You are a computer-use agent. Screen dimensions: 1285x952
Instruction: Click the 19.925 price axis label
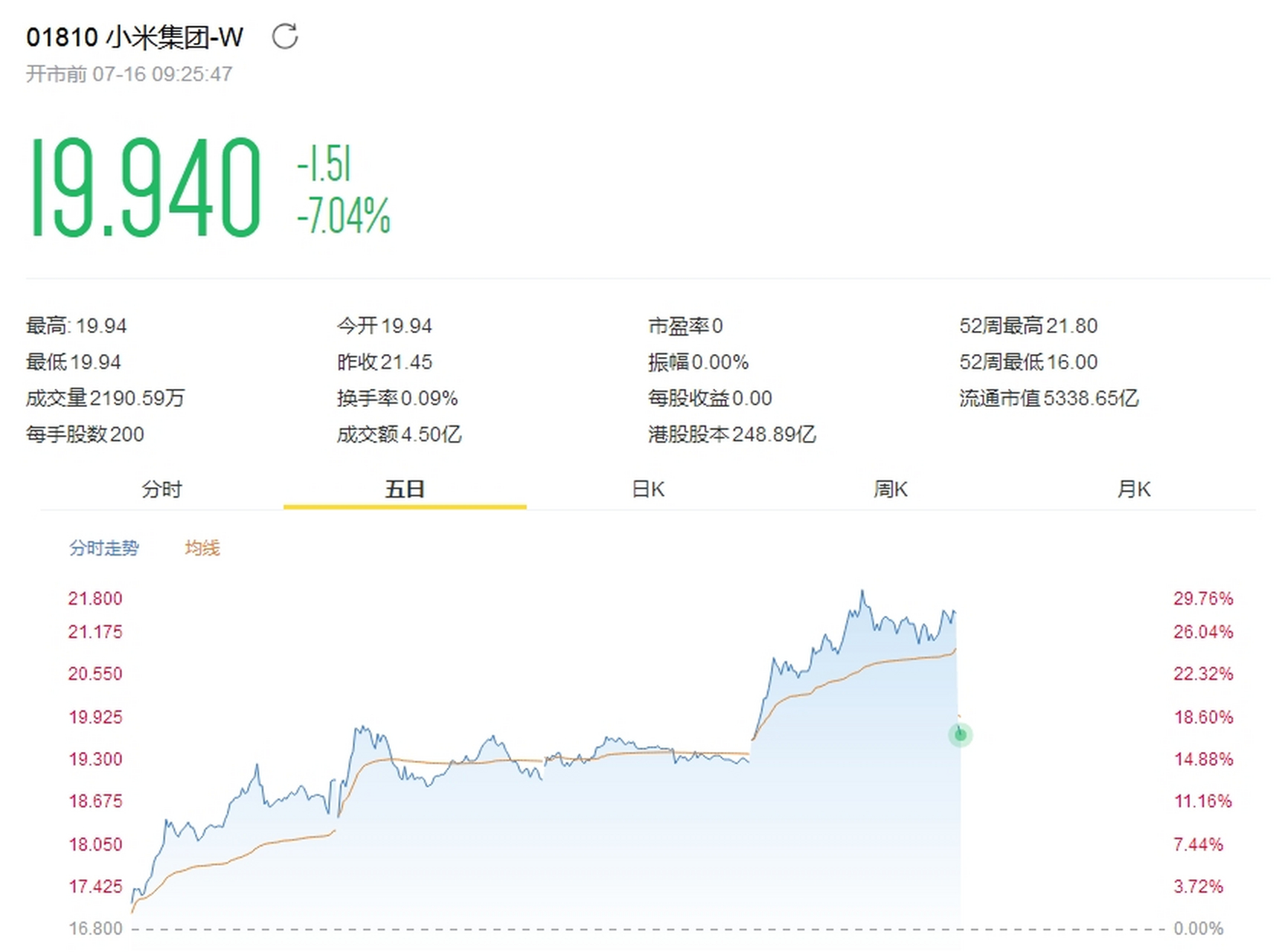[95, 717]
